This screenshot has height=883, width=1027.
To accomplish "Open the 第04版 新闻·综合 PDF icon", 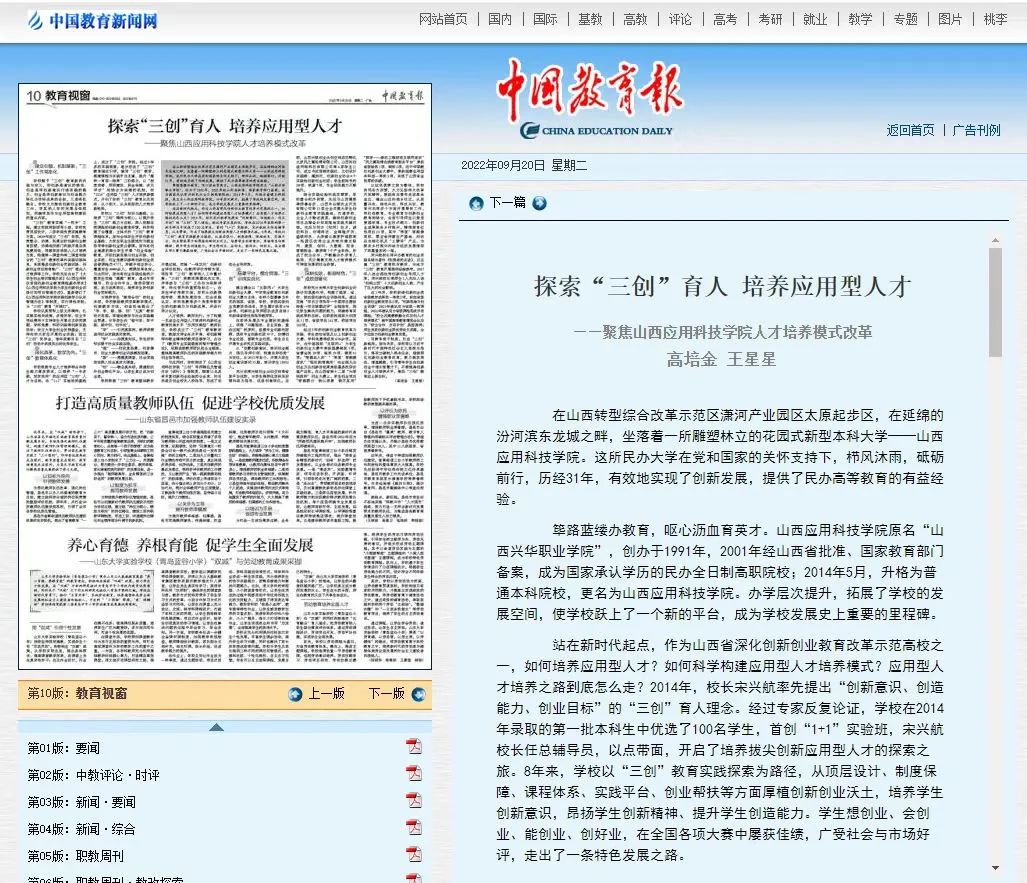I will (x=413, y=828).
